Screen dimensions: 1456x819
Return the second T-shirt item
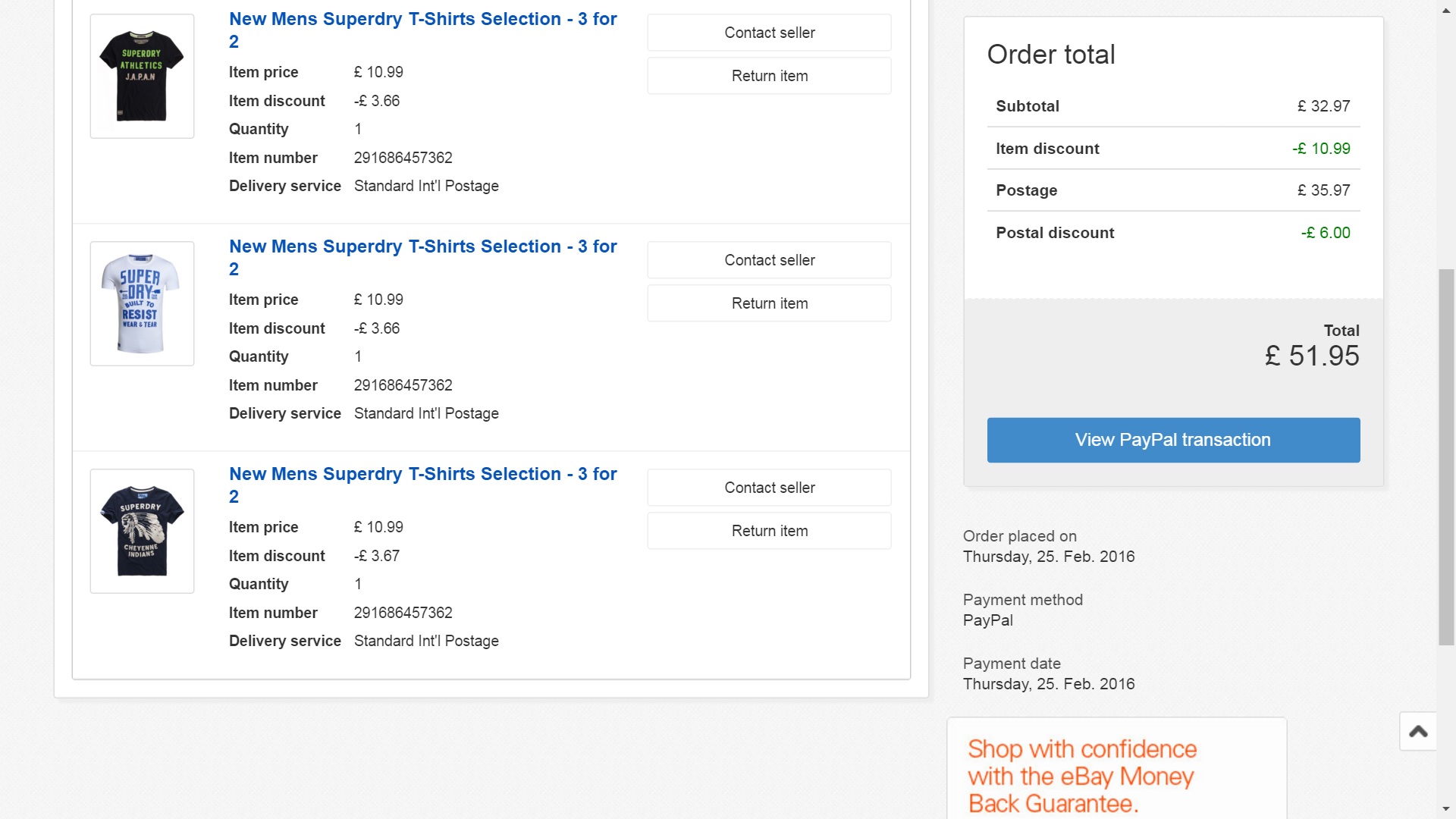tap(769, 303)
